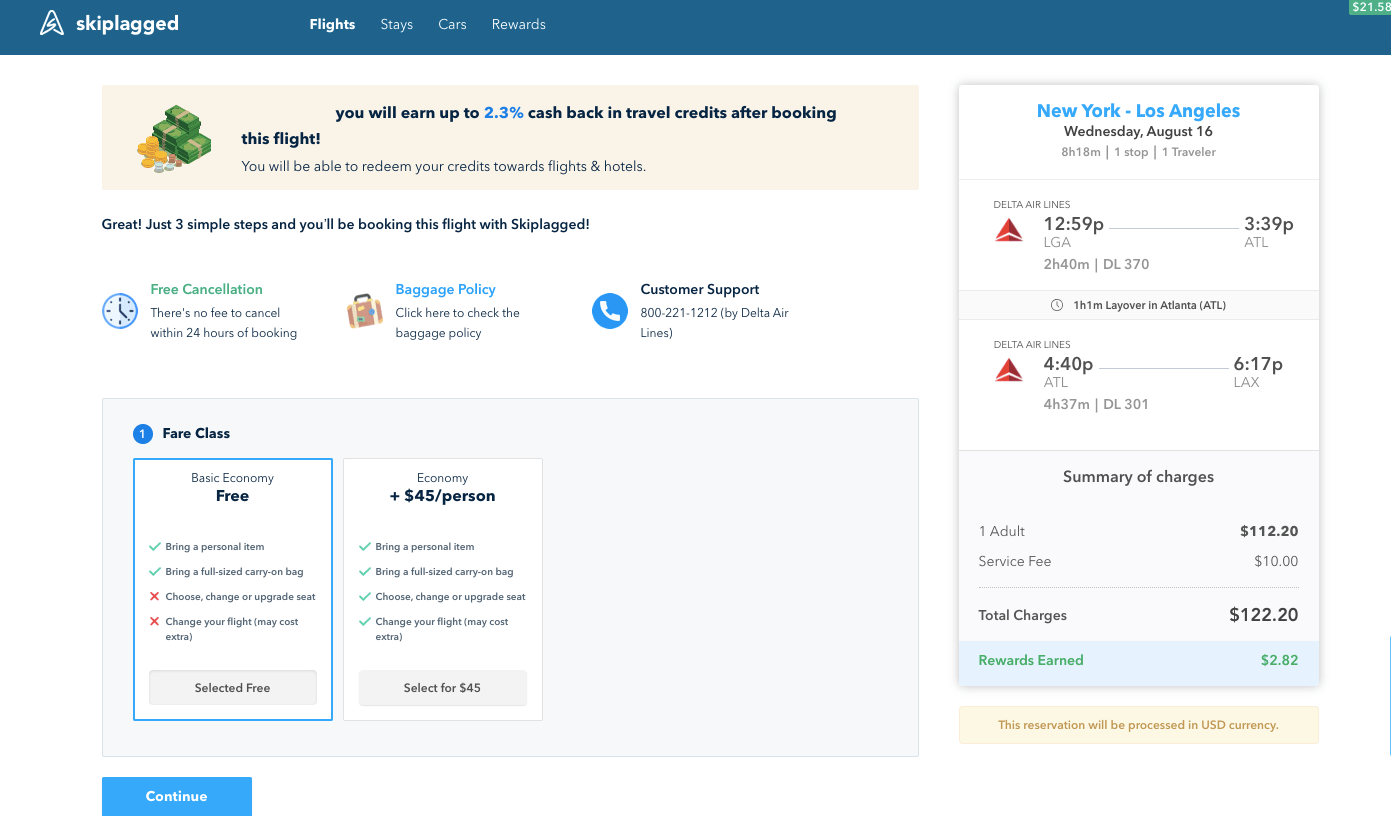The width and height of the screenshot is (1391, 816).
Task: Click the New York - Los Angeles route link
Action: point(1138,110)
